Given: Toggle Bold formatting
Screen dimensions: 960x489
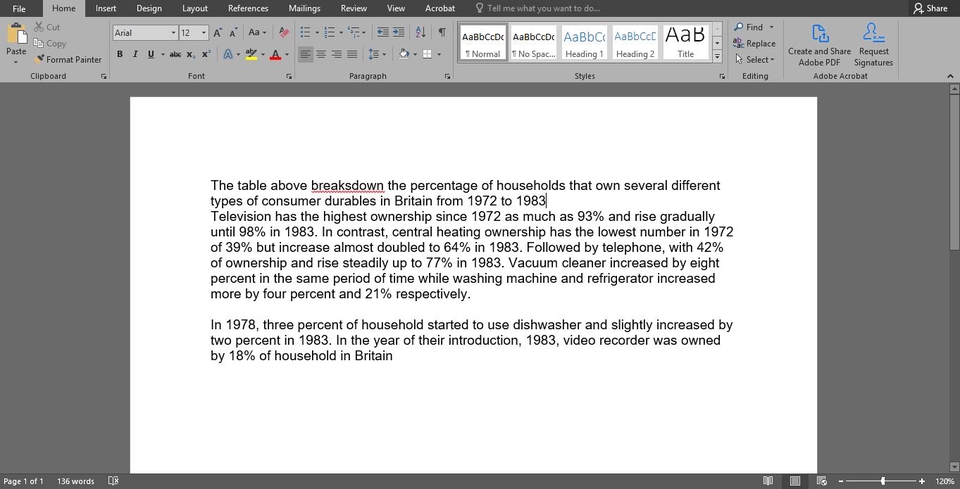Looking at the screenshot, I should (x=120, y=54).
